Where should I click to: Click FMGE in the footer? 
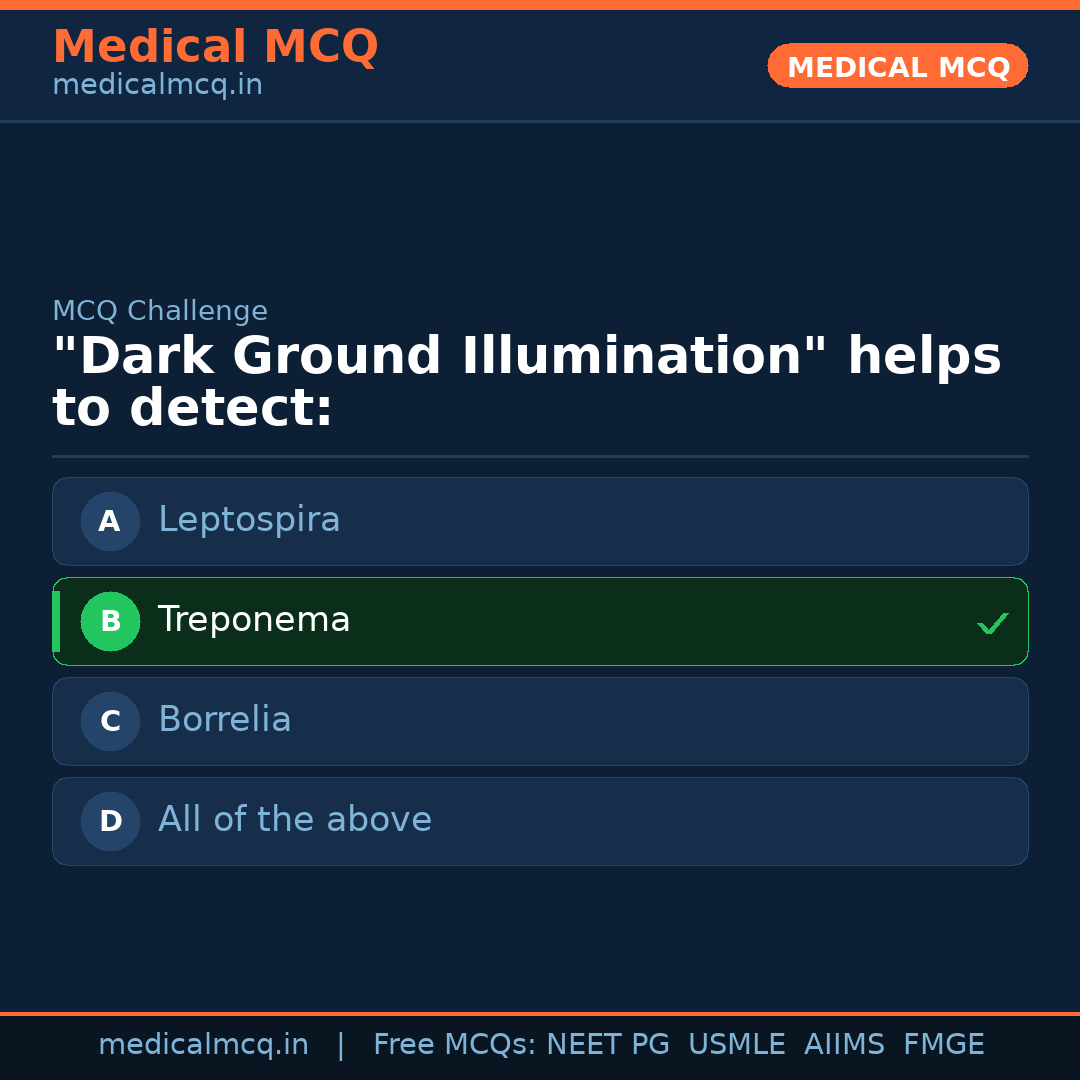click(944, 1045)
